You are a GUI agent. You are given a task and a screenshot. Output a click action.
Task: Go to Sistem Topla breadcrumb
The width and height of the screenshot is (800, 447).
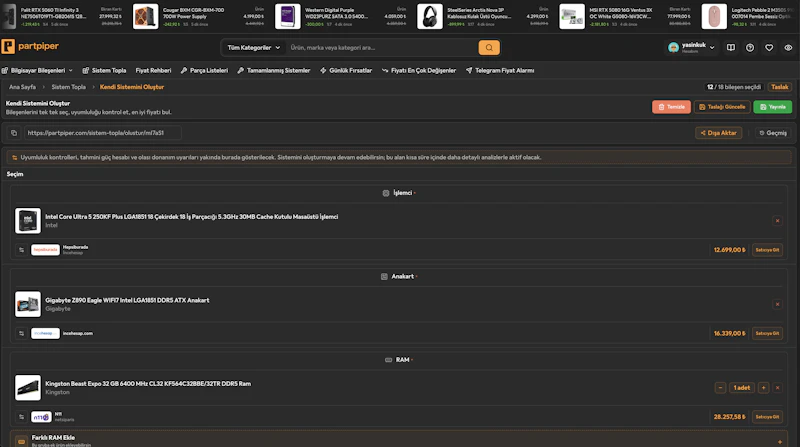pos(68,87)
